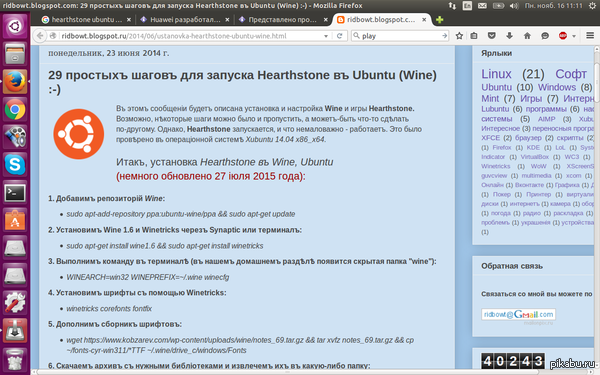Open the system power cog menu
This screenshot has height=375, width=600.
[x=592, y=5]
